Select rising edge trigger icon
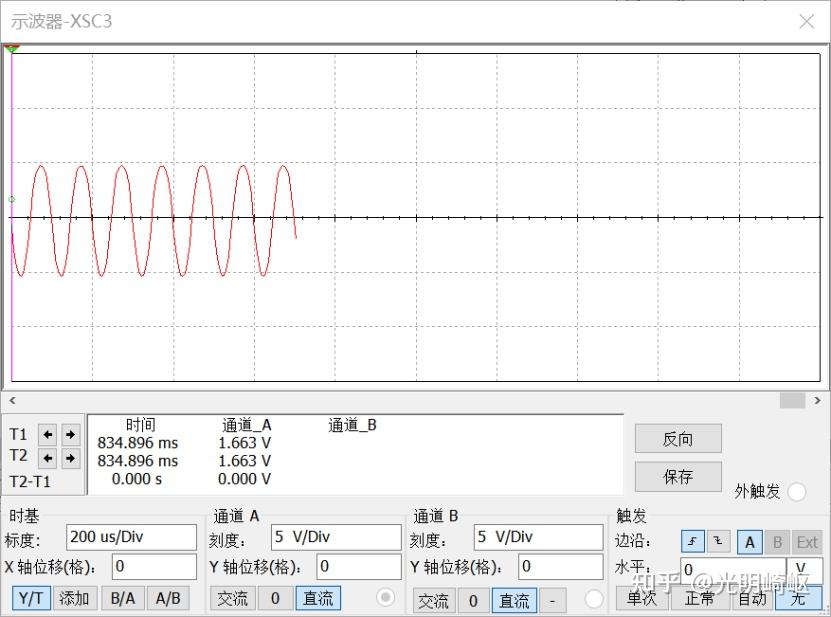The width and height of the screenshot is (831, 617). pos(692,542)
